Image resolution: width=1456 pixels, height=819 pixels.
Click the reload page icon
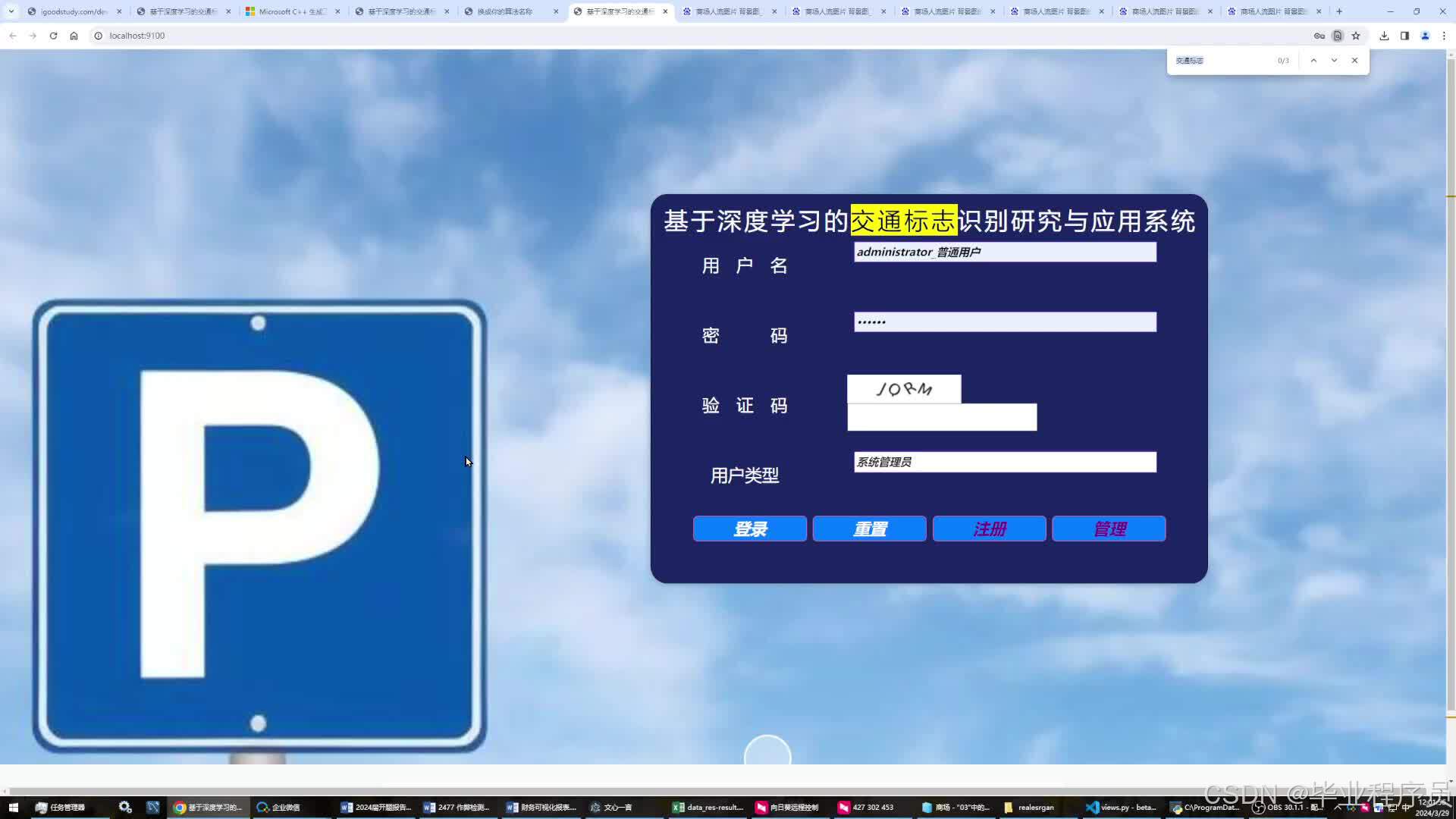[x=53, y=36]
